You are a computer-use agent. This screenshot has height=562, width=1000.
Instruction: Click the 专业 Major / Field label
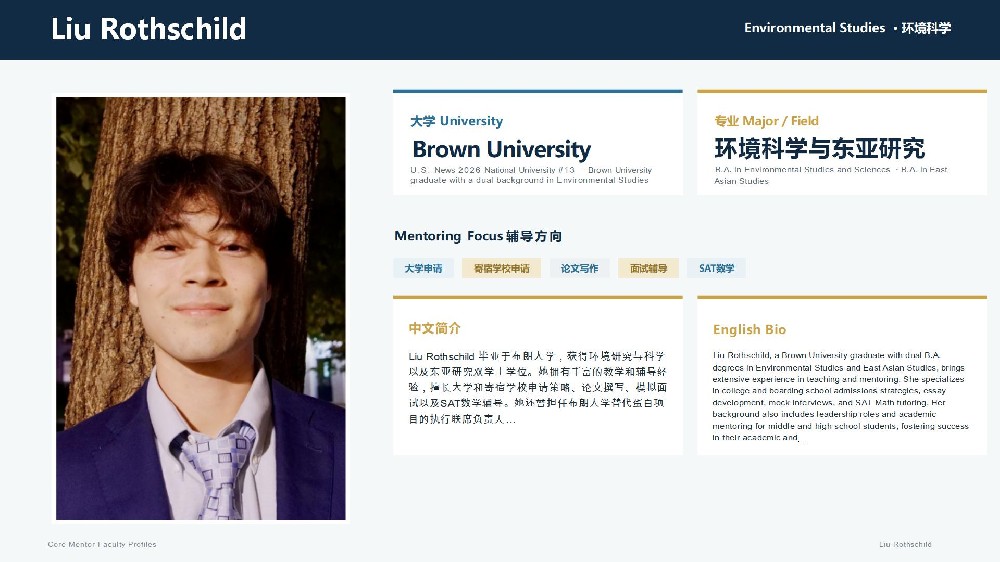pyautogui.click(x=766, y=121)
